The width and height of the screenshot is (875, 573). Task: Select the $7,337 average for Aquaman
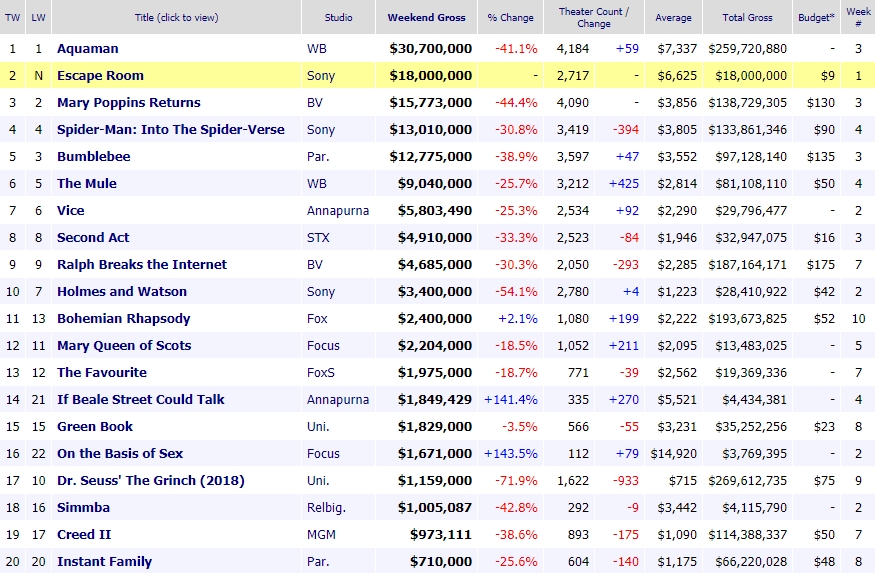[x=677, y=49]
